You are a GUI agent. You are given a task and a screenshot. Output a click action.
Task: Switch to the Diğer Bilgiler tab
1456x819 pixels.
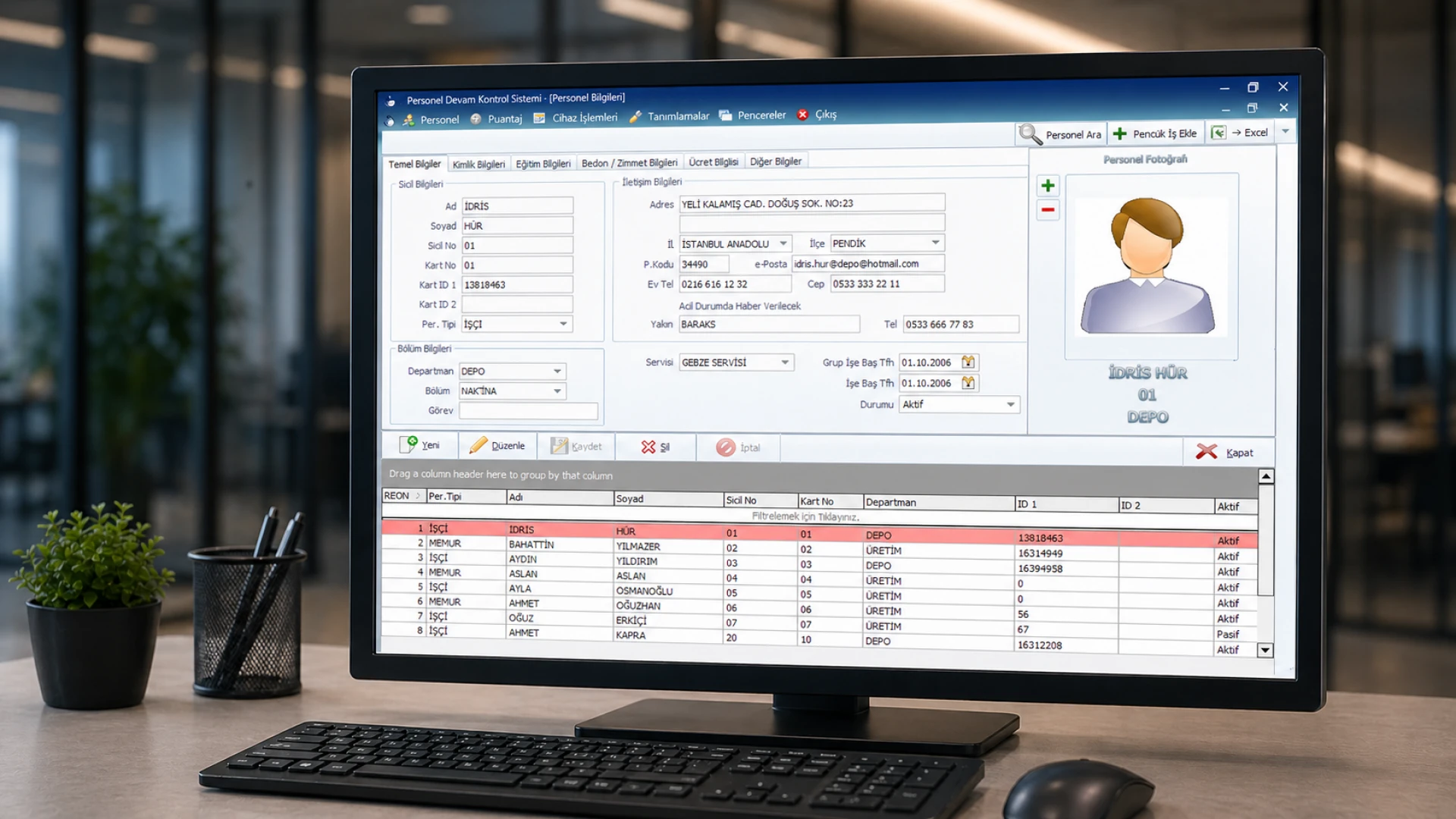point(776,162)
